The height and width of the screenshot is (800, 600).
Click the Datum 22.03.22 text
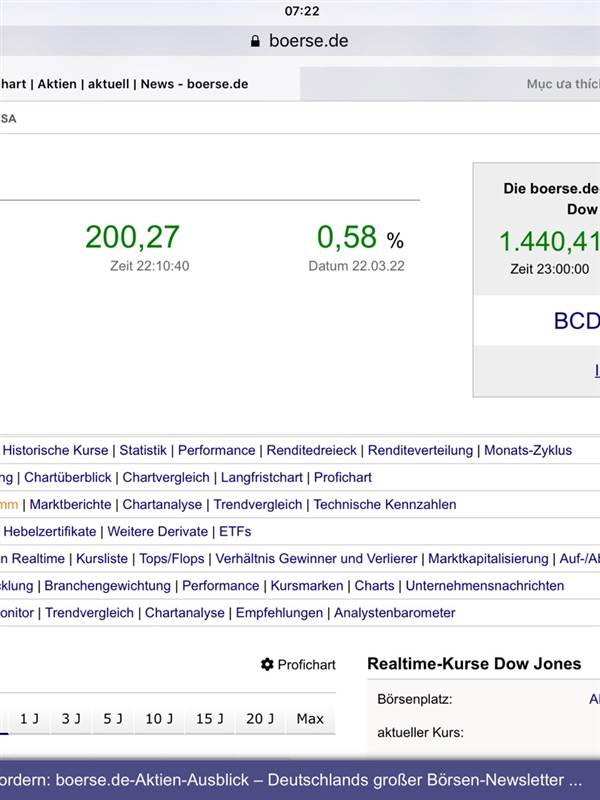356,266
